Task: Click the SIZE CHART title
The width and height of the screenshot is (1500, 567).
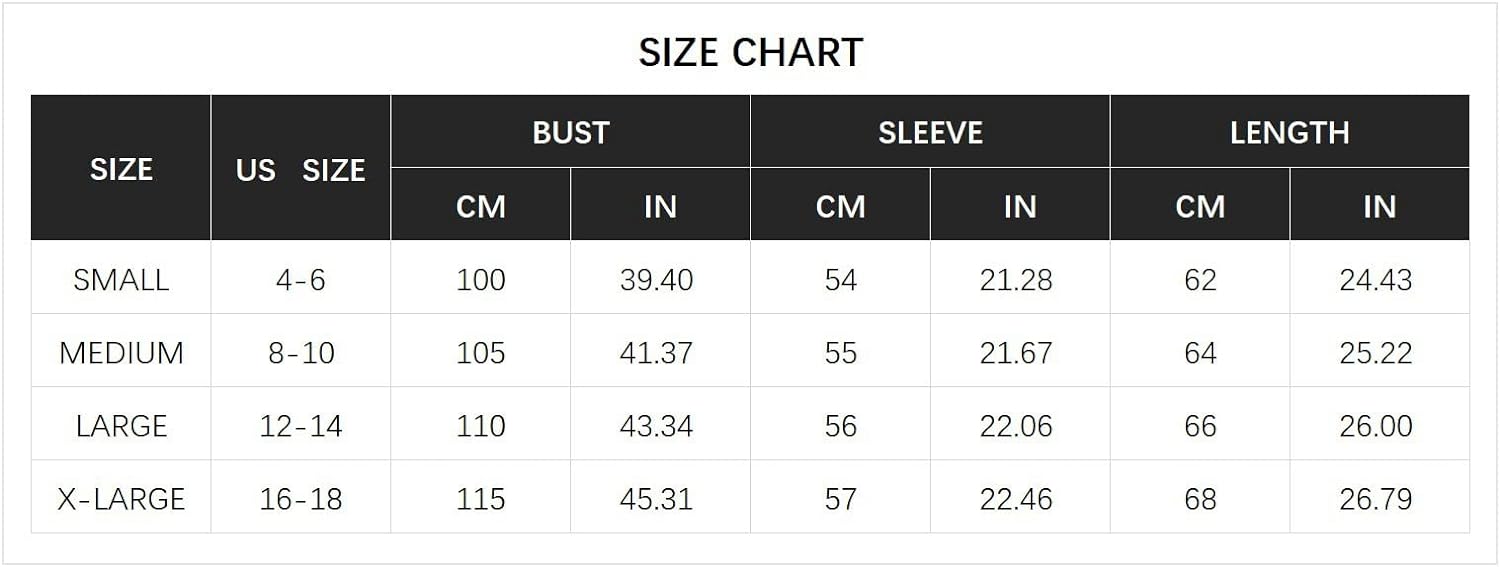Action: tap(750, 52)
